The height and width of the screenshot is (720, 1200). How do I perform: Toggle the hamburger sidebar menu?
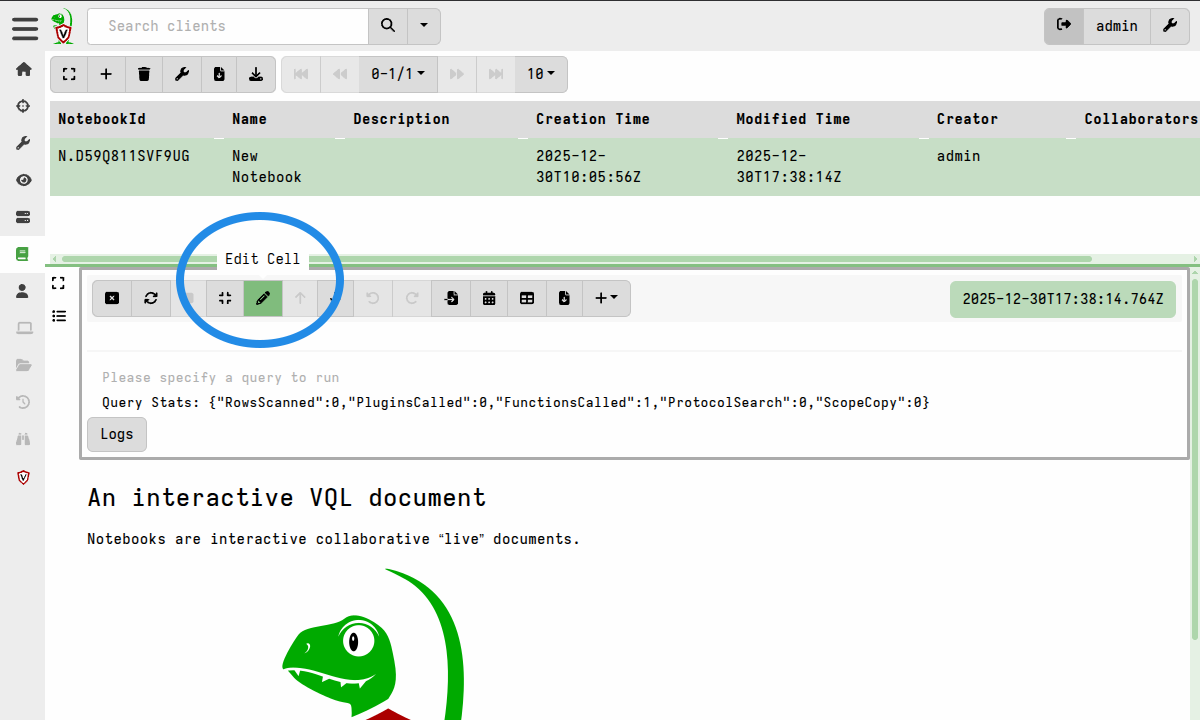(25, 28)
